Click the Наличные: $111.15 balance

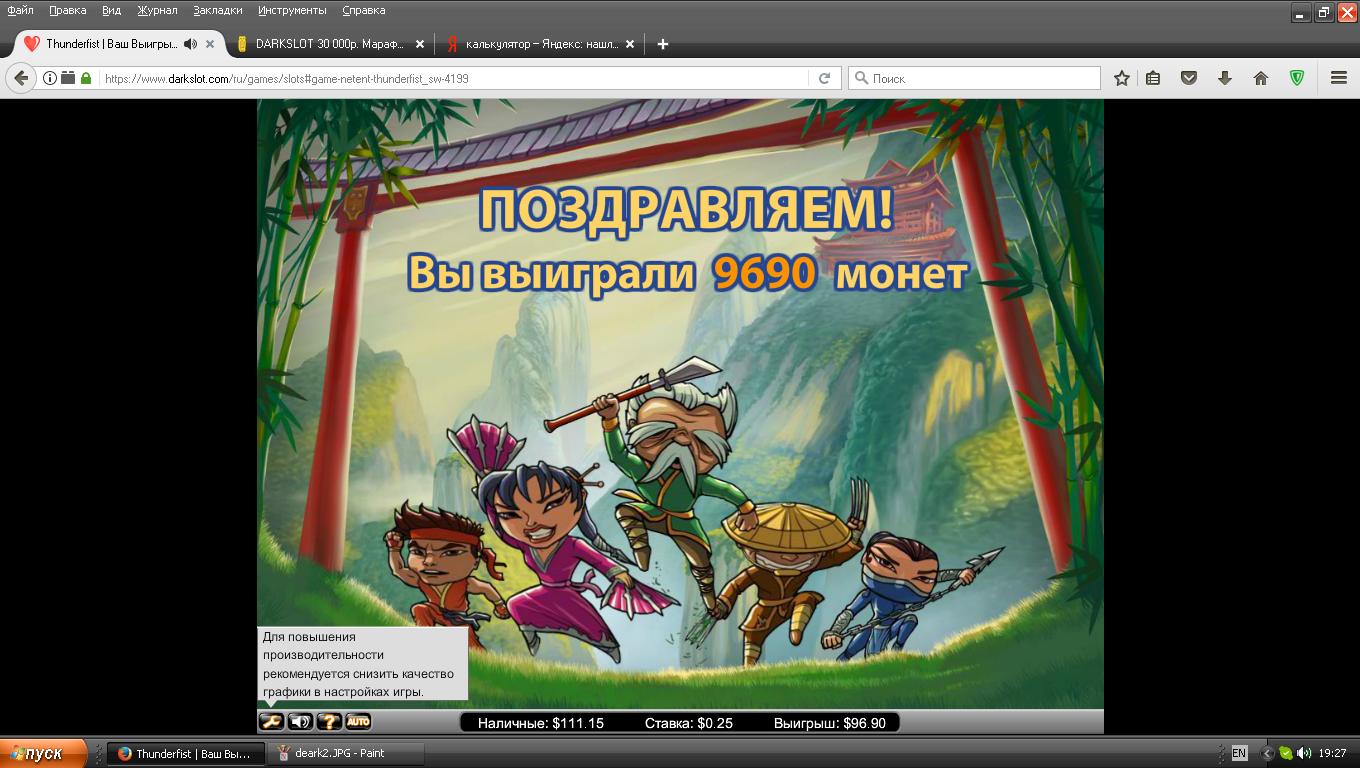pos(541,723)
